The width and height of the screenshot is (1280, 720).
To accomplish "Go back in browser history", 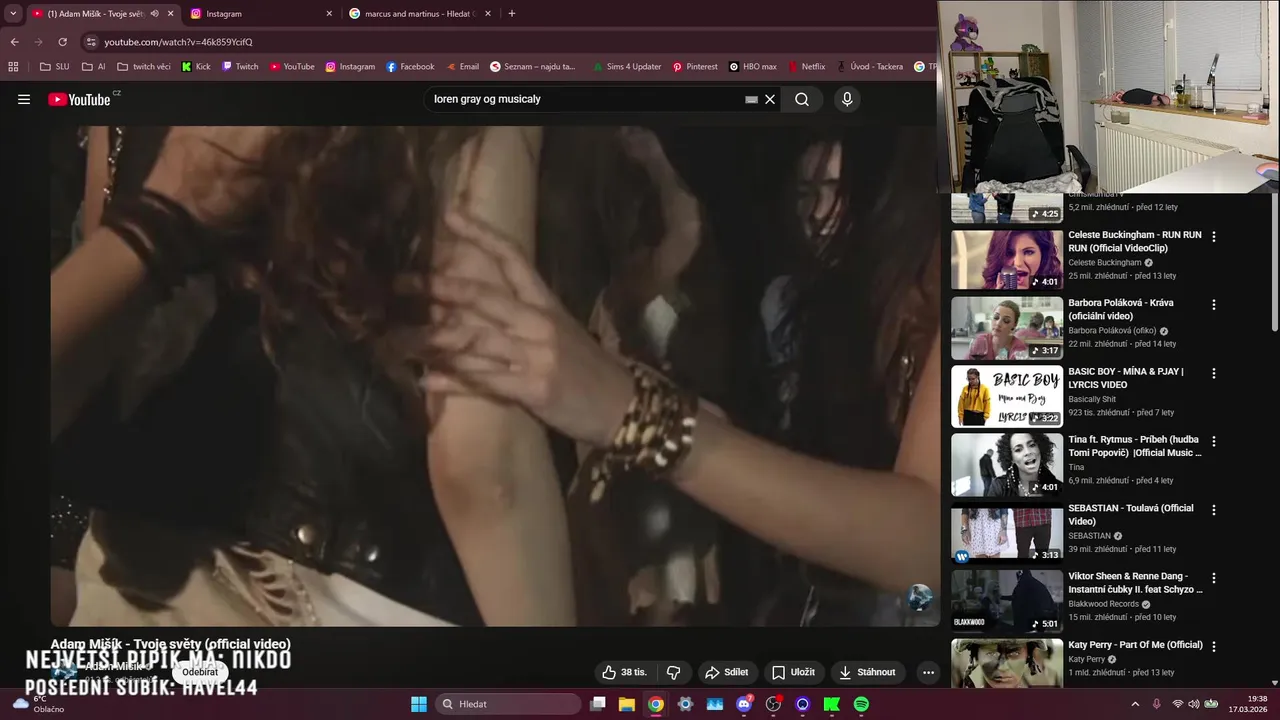I will pos(14,42).
